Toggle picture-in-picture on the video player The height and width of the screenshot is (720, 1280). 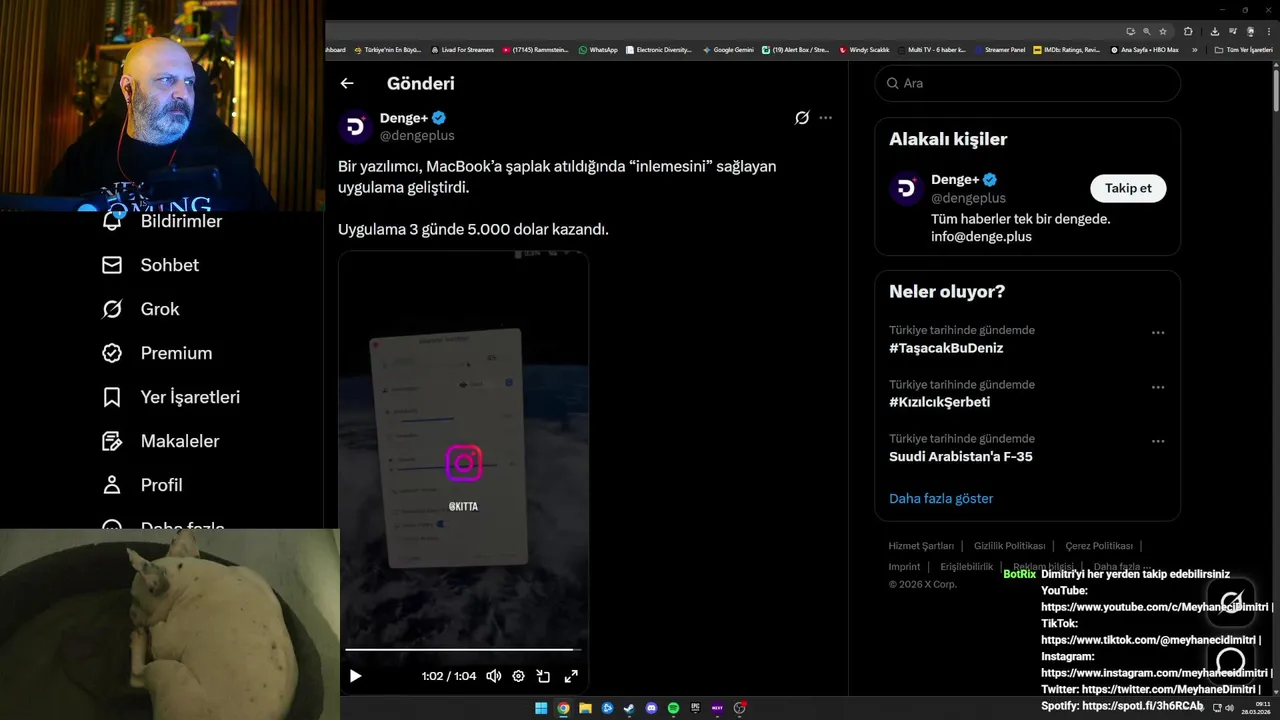pos(543,676)
